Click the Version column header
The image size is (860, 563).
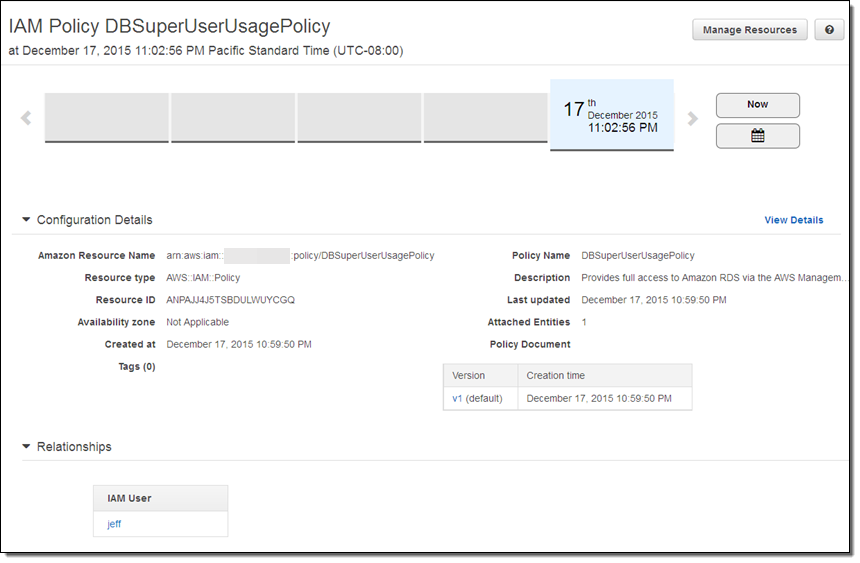[469, 376]
